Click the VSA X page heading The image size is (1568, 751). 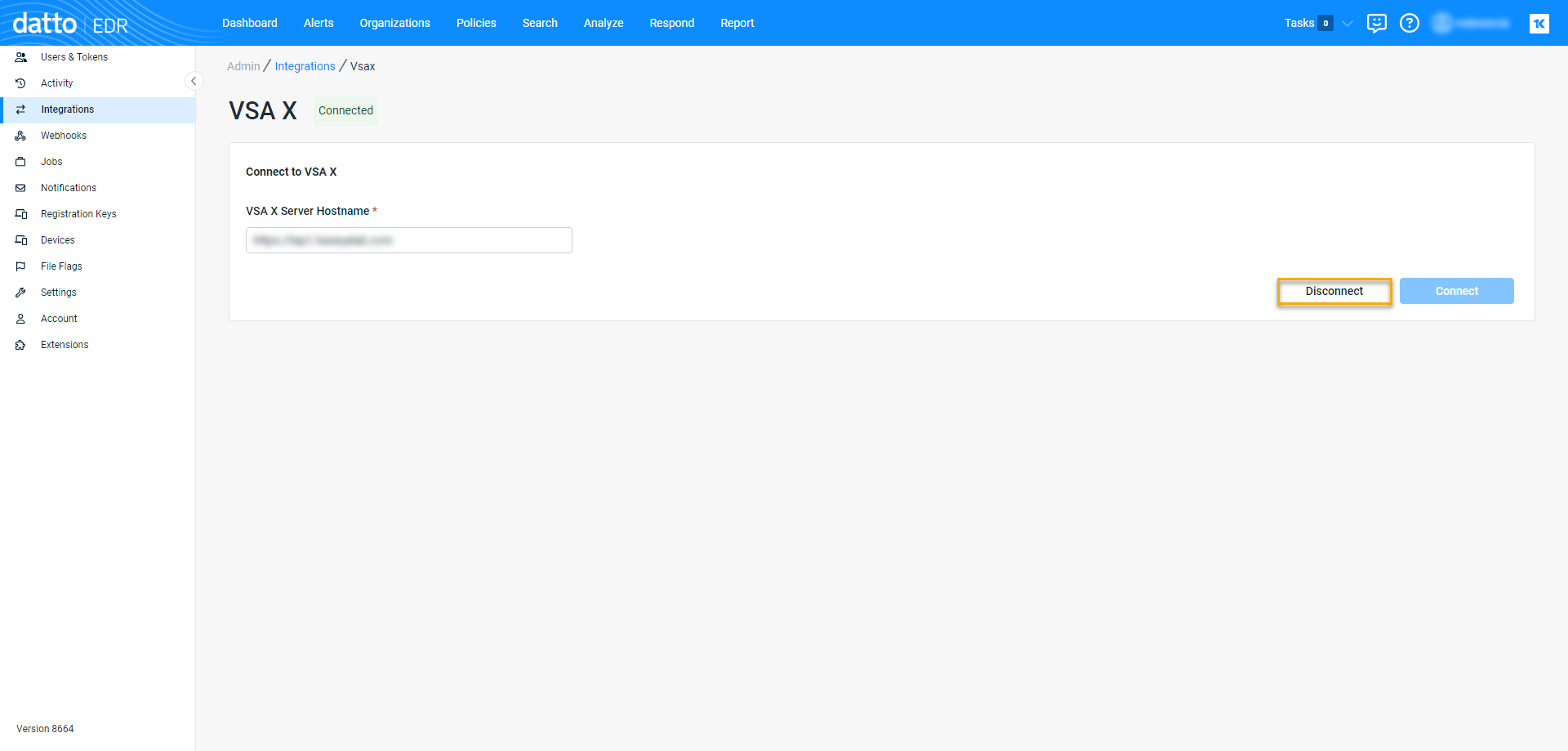[x=263, y=110]
